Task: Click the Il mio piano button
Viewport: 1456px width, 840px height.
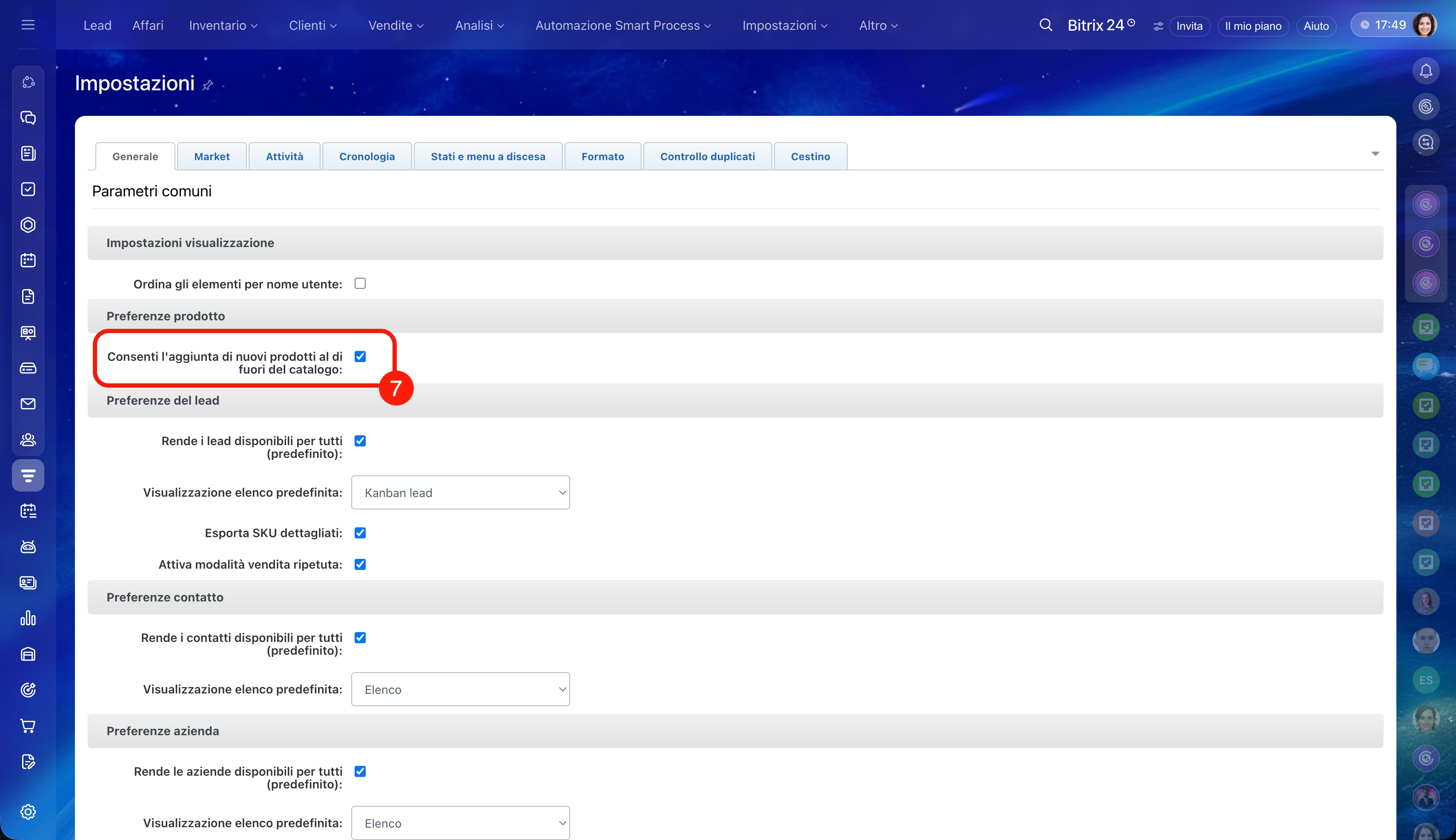Action: pyautogui.click(x=1253, y=26)
